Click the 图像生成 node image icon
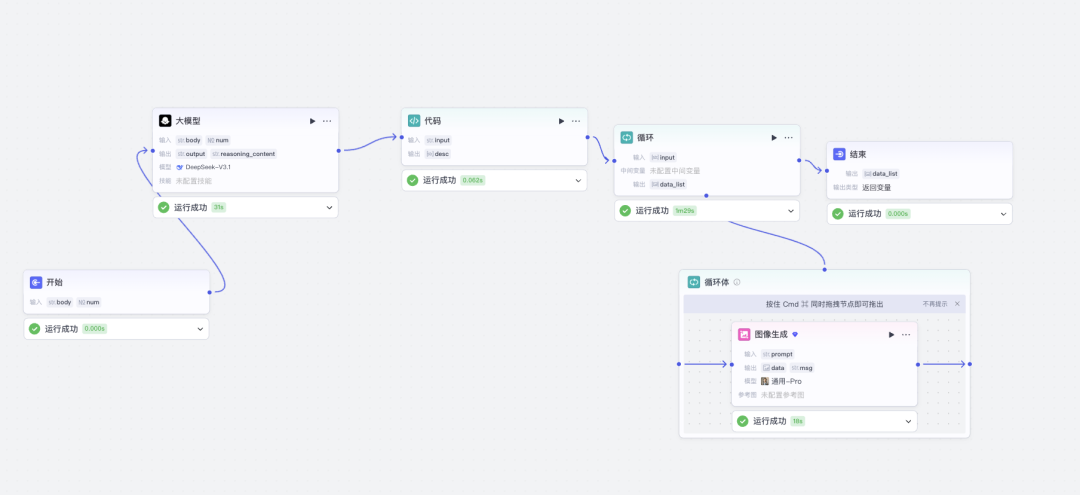 coord(744,335)
